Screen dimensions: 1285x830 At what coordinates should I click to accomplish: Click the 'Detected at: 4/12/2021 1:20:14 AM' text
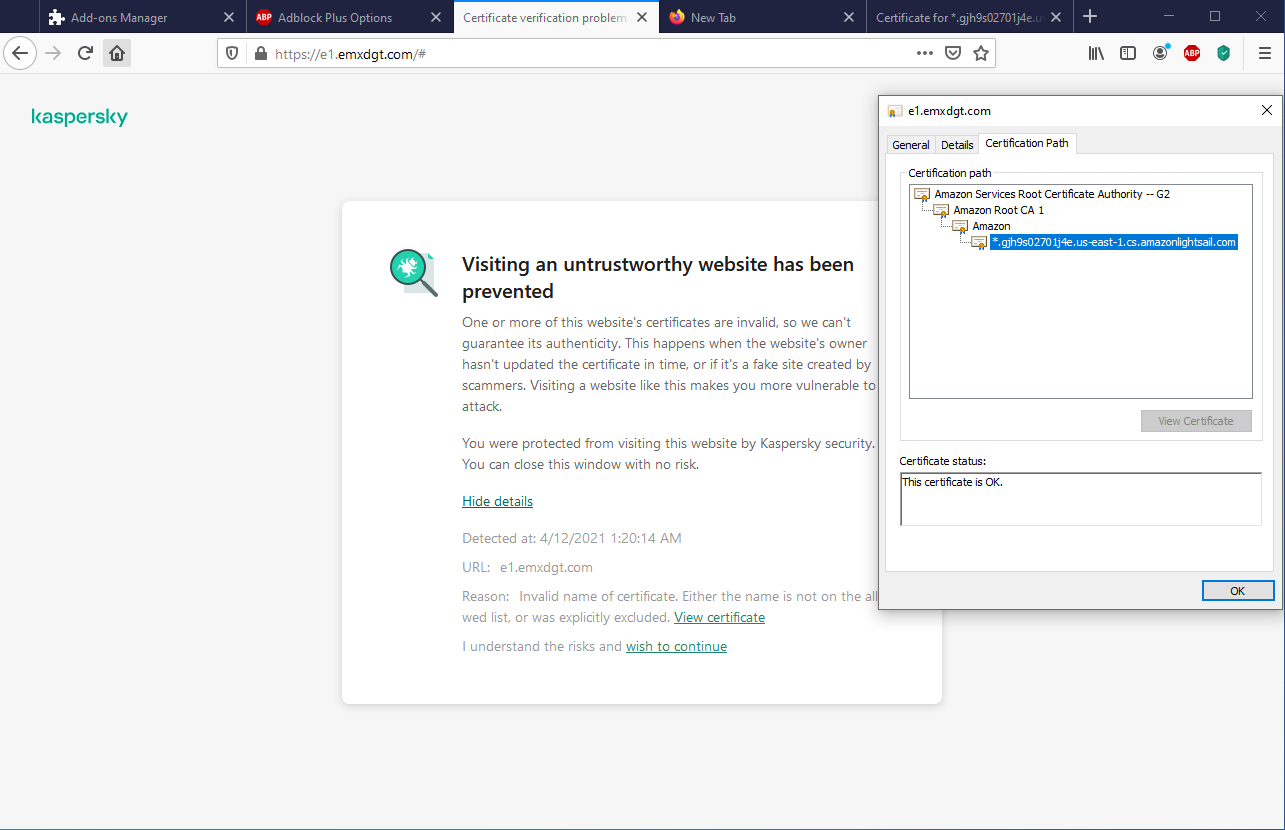[x=572, y=538]
